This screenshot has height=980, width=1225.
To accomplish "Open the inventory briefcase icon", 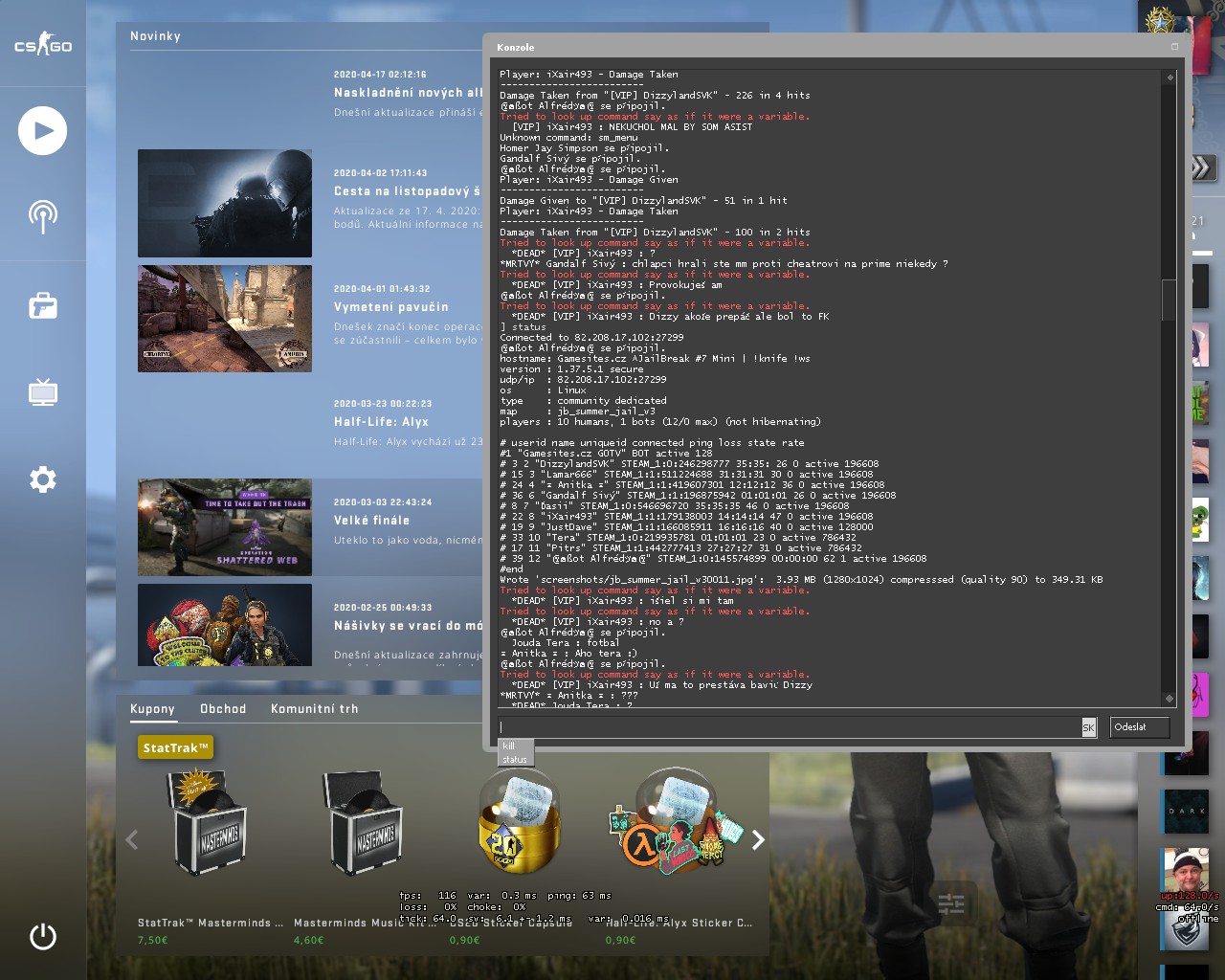I will pos(42,306).
